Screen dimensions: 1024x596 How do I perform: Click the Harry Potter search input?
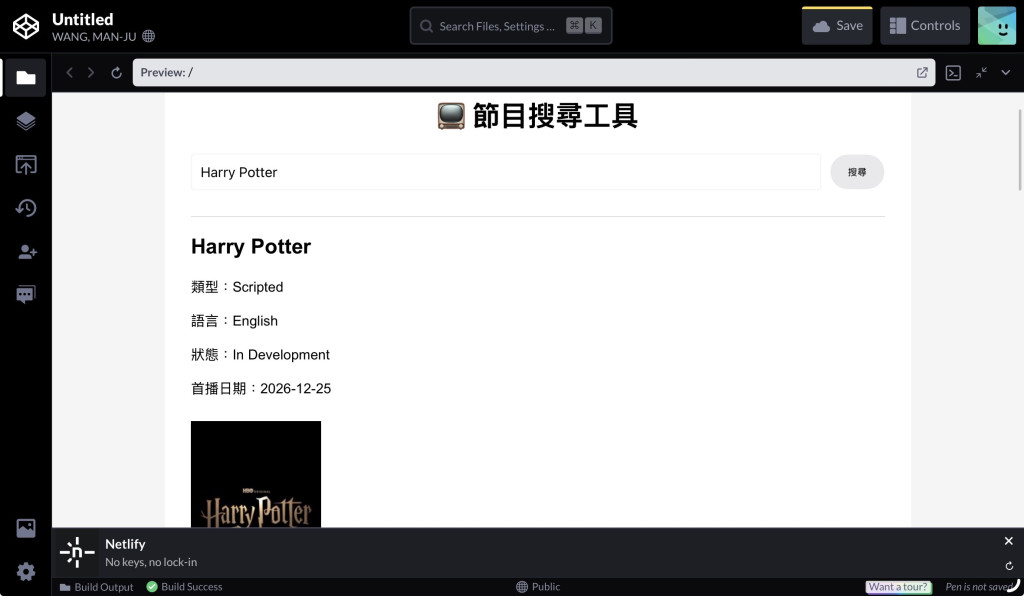pyautogui.click(x=505, y=172)
